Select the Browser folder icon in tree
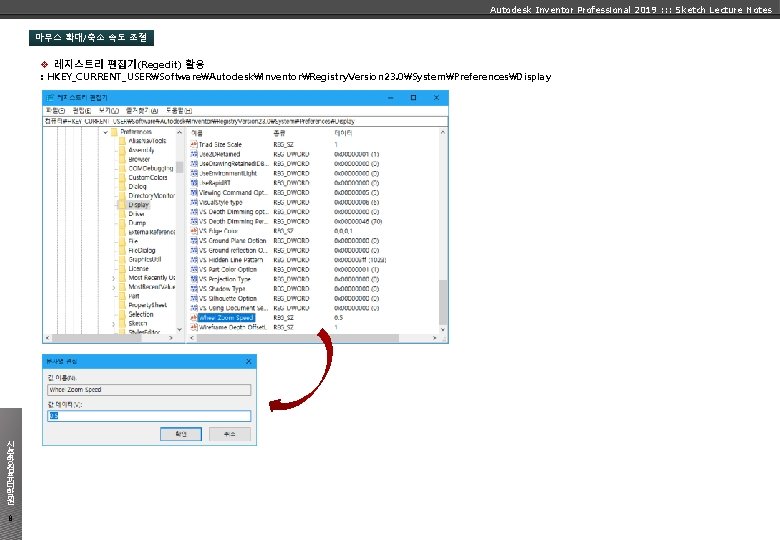The width and height of the screenshot is (780, 540). coord(122,159)
